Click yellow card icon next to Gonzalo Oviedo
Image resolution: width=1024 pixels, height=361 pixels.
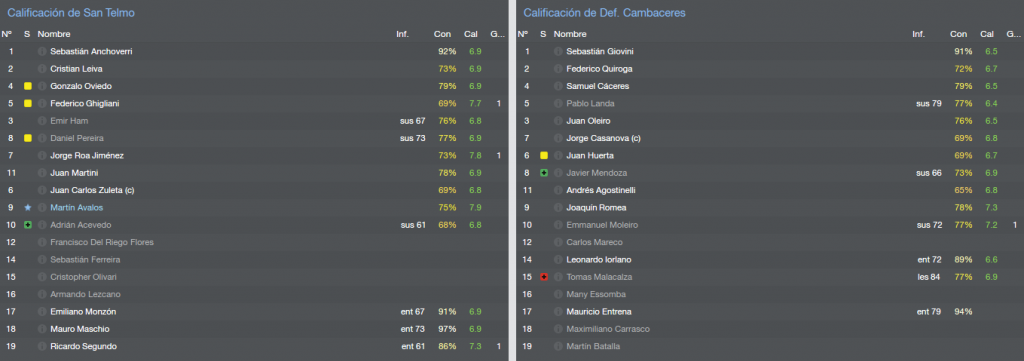[x=27, y=86]
